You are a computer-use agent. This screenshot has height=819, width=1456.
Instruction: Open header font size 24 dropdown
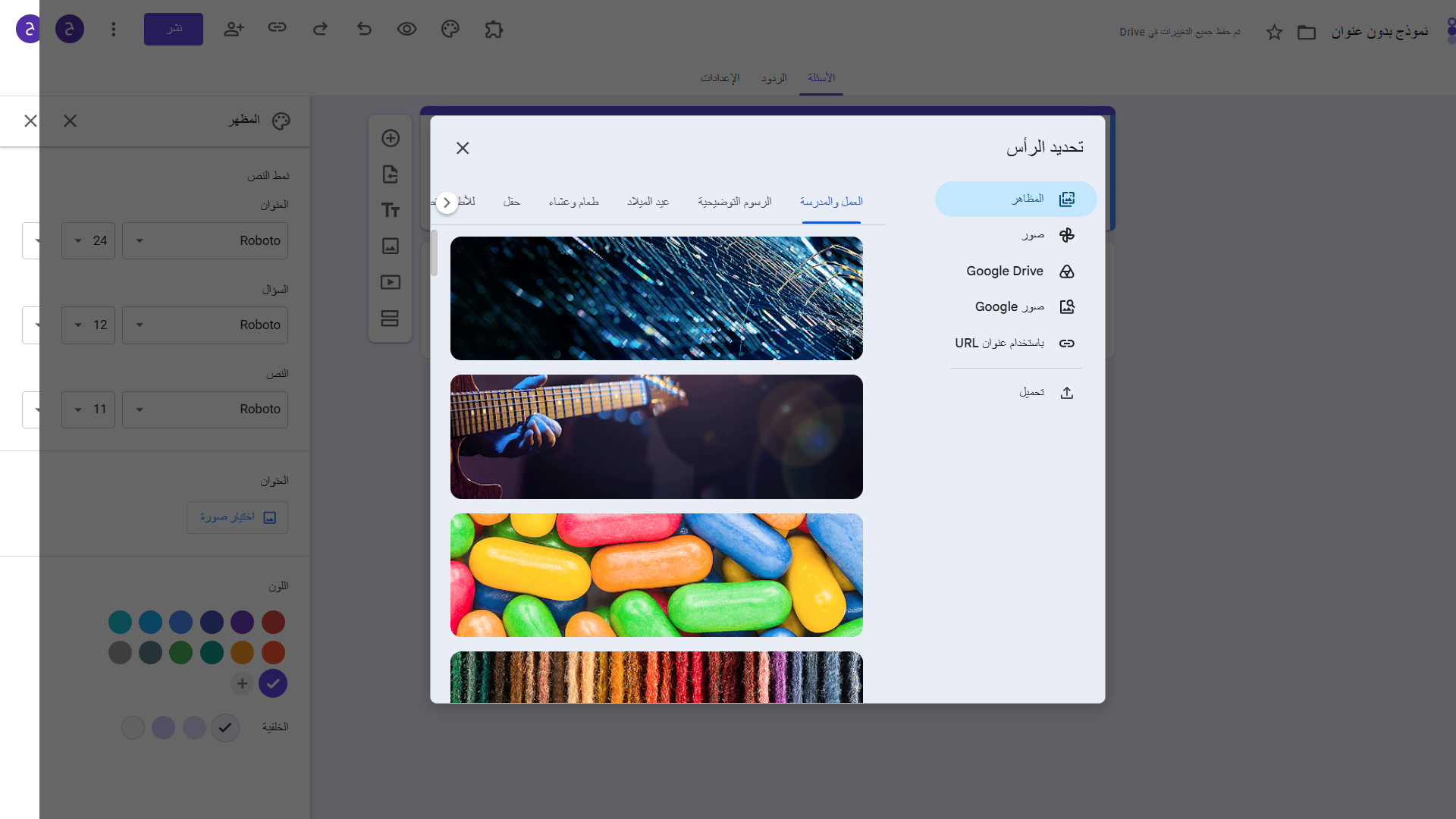tap(88, 241)
